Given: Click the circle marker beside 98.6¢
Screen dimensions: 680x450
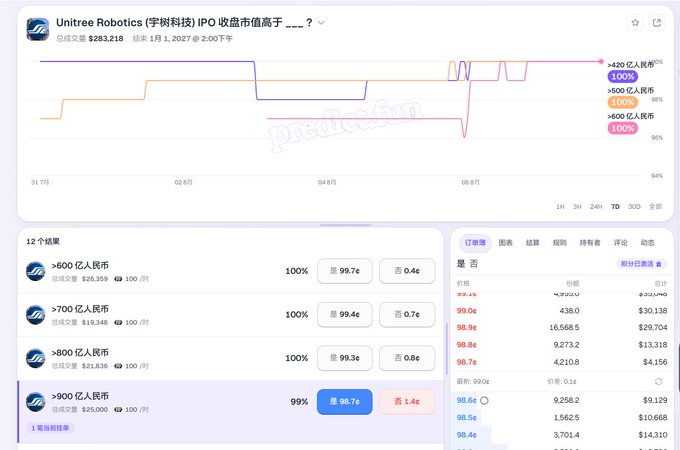Looking at the screenshot, I should [x=484, y=401].
